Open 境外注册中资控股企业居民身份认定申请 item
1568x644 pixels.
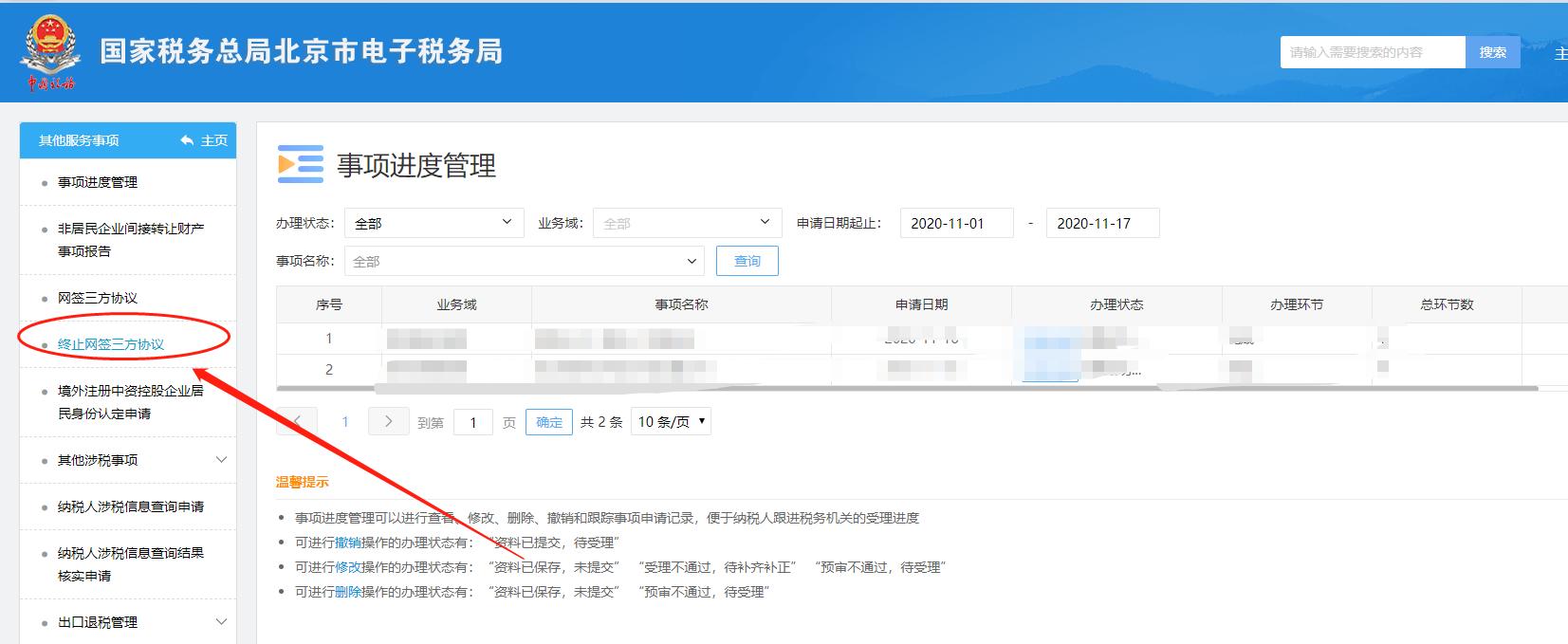click(x=131, y=402)
